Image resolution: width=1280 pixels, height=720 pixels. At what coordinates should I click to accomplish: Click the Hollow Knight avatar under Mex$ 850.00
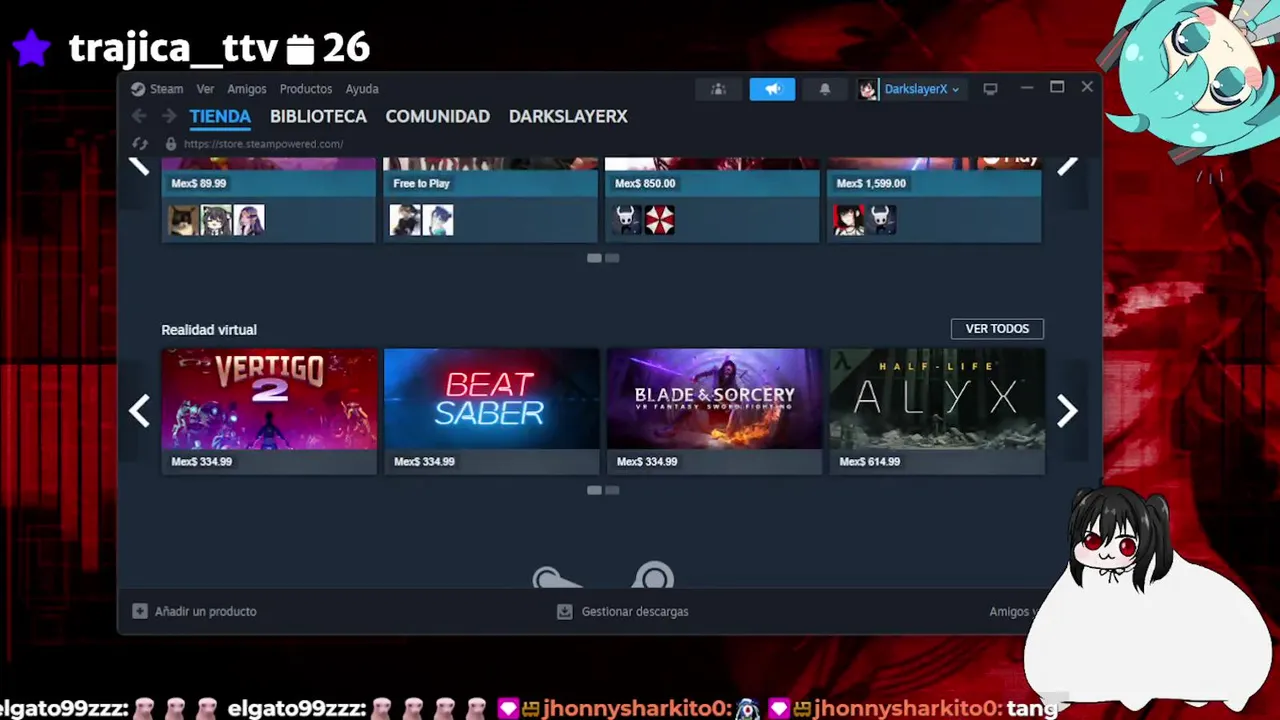[x=627, y=220]
